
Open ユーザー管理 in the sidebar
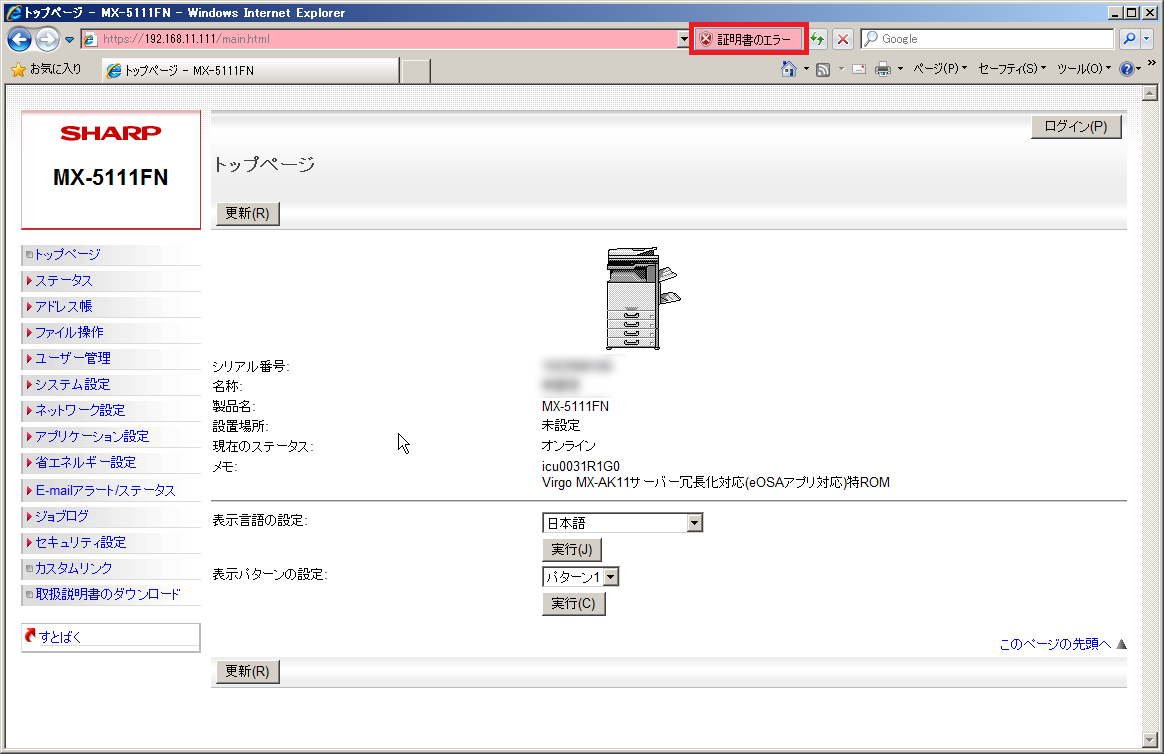coord(73,358)
